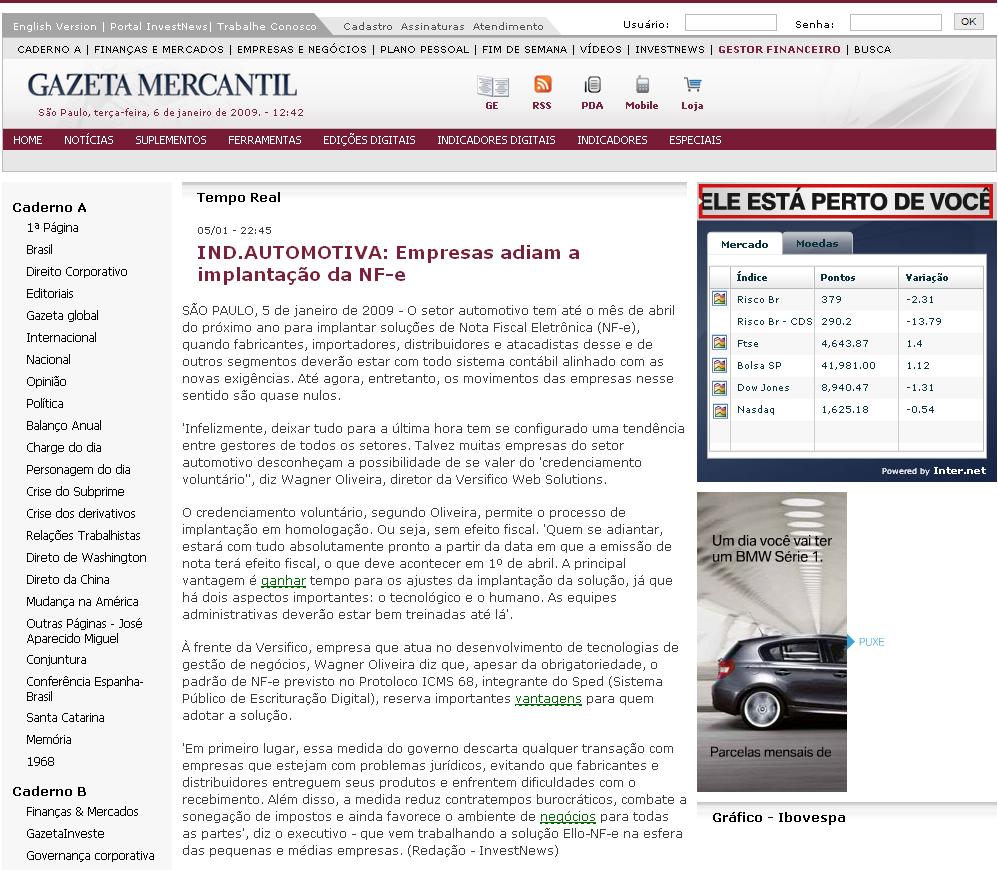Click the GE edition icon
The height and width of the screenshot is (870, 998).
[x=492, y=87]
